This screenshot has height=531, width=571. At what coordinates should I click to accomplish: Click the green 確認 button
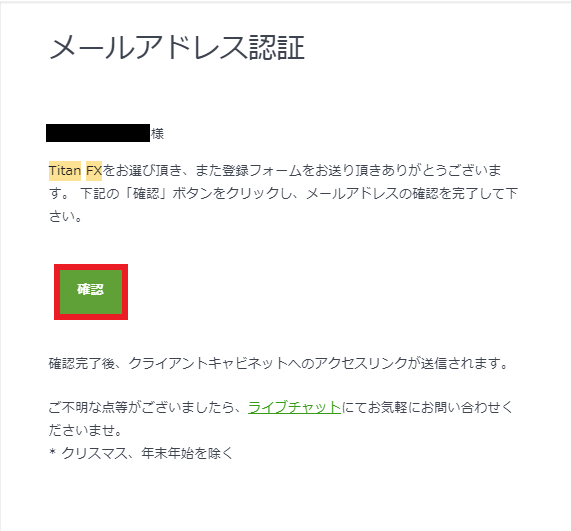pyautogui.click(x=91, y=292)
